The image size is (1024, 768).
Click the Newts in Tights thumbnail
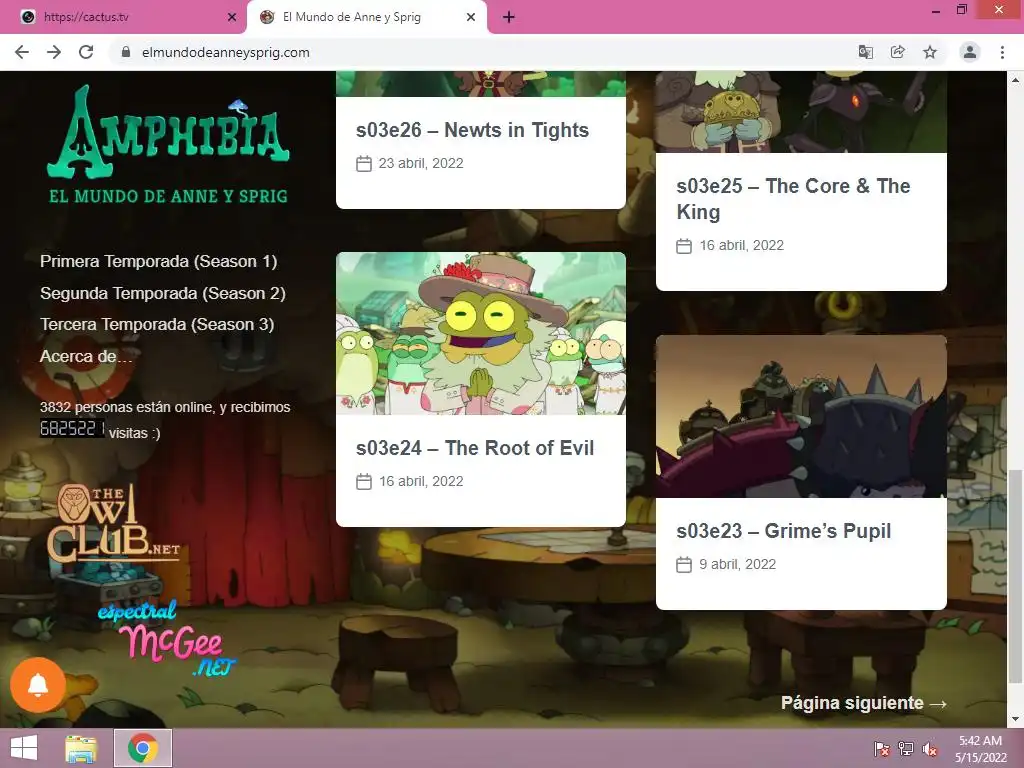click(x=481, y=84)
